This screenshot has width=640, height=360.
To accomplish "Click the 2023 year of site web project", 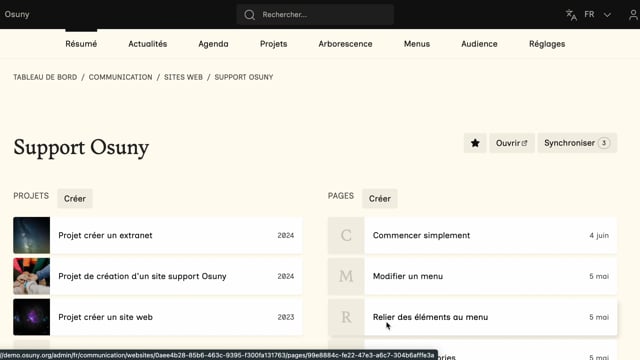I will pyautogui.click(x=286, y=317).
